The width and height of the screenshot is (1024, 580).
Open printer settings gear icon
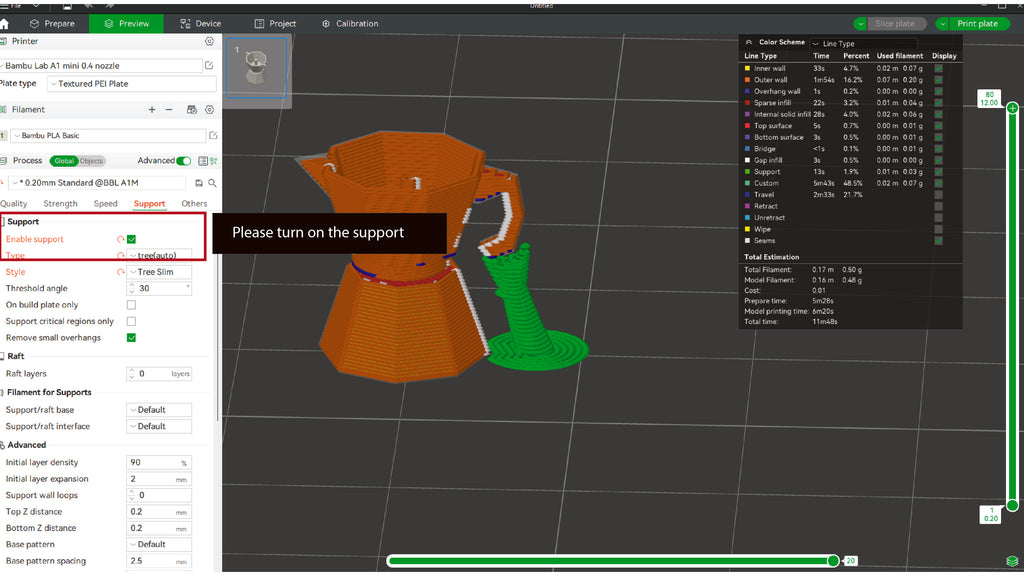[x=209, y=41]
